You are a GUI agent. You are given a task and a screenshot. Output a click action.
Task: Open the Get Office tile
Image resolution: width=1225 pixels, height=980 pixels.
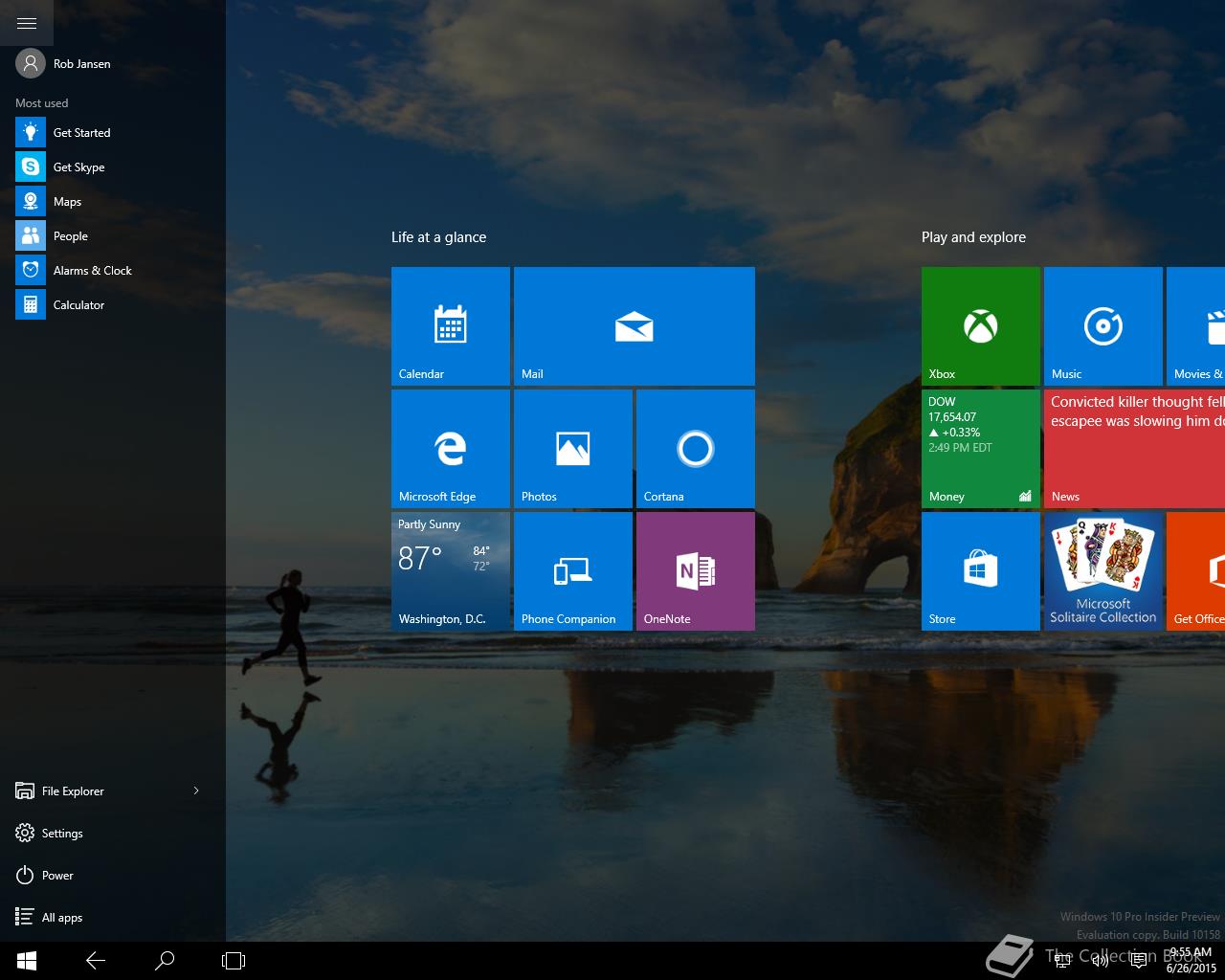coord(1196,571)
